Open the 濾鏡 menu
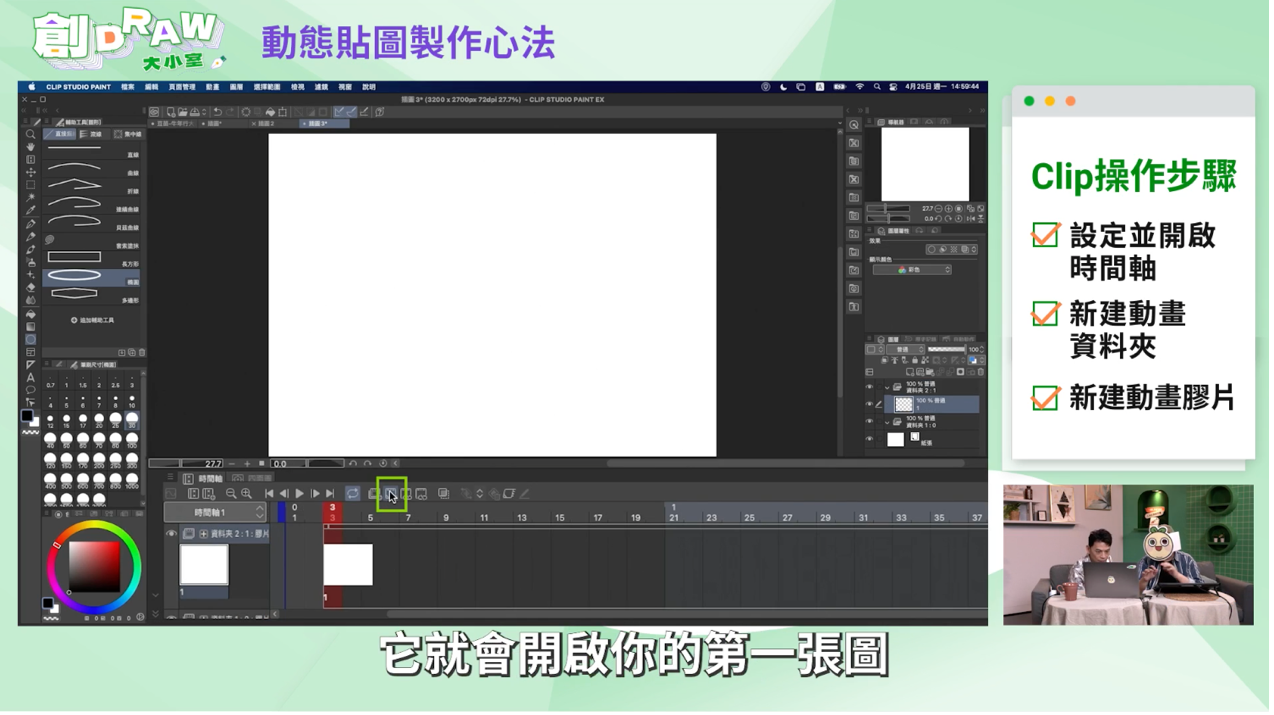The height and width of the screenshot is (715, 1274). [x=322, y=87]
